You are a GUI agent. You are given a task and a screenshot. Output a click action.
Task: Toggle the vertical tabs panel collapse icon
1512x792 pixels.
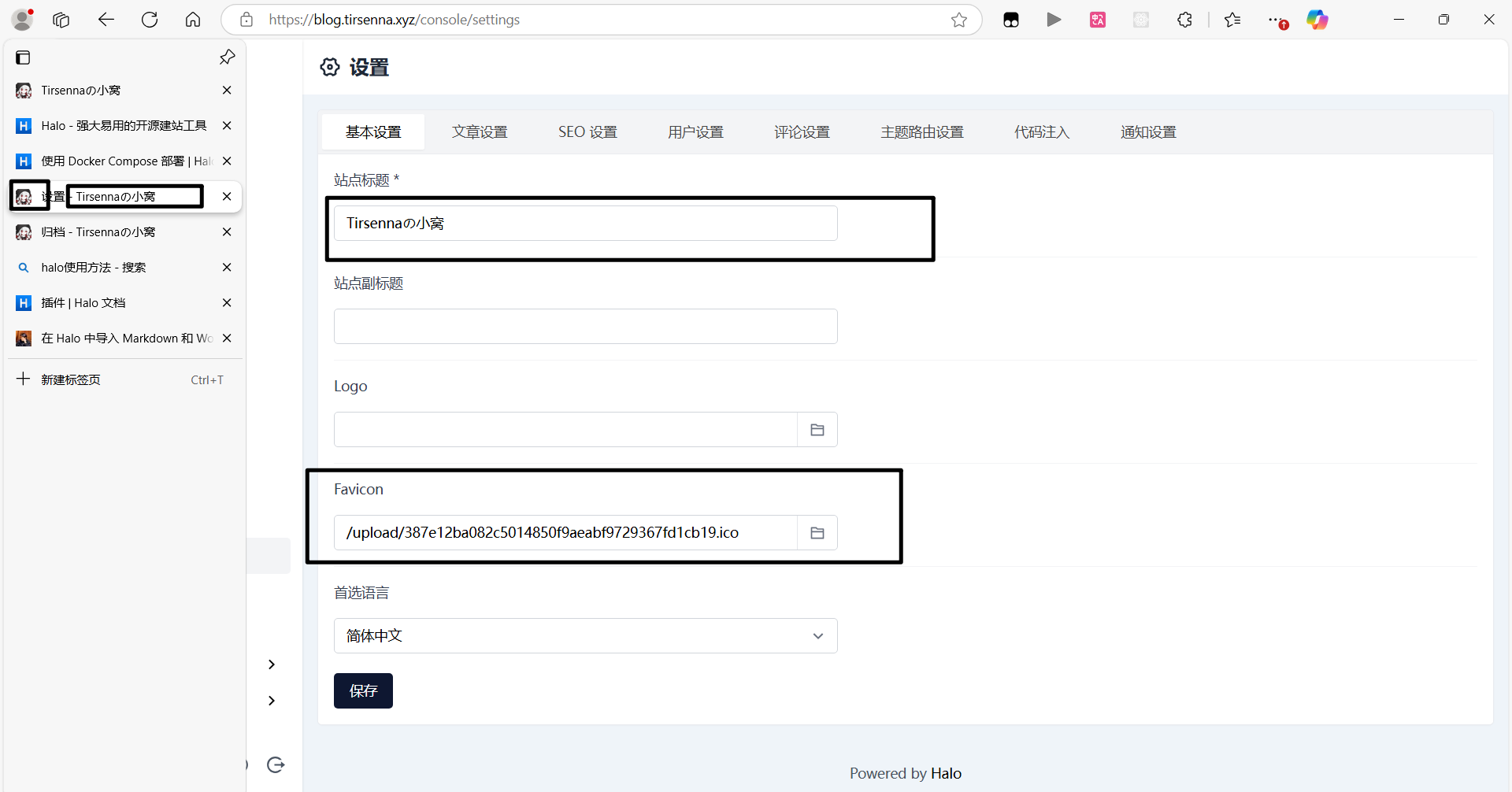(x=23, y=57)
